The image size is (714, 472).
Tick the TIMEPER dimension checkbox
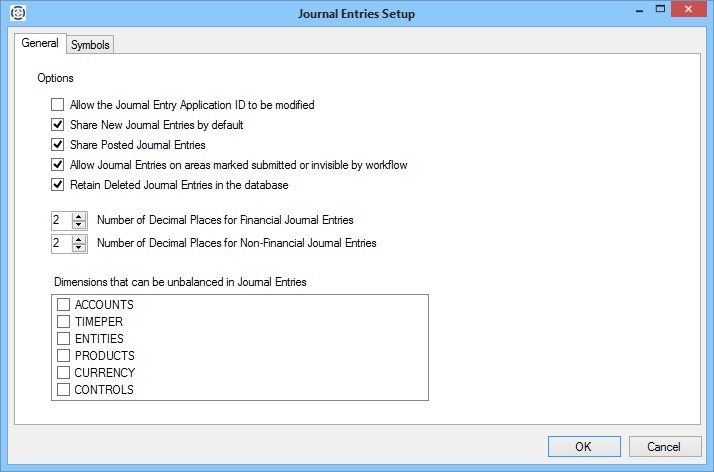pos(64,322)
